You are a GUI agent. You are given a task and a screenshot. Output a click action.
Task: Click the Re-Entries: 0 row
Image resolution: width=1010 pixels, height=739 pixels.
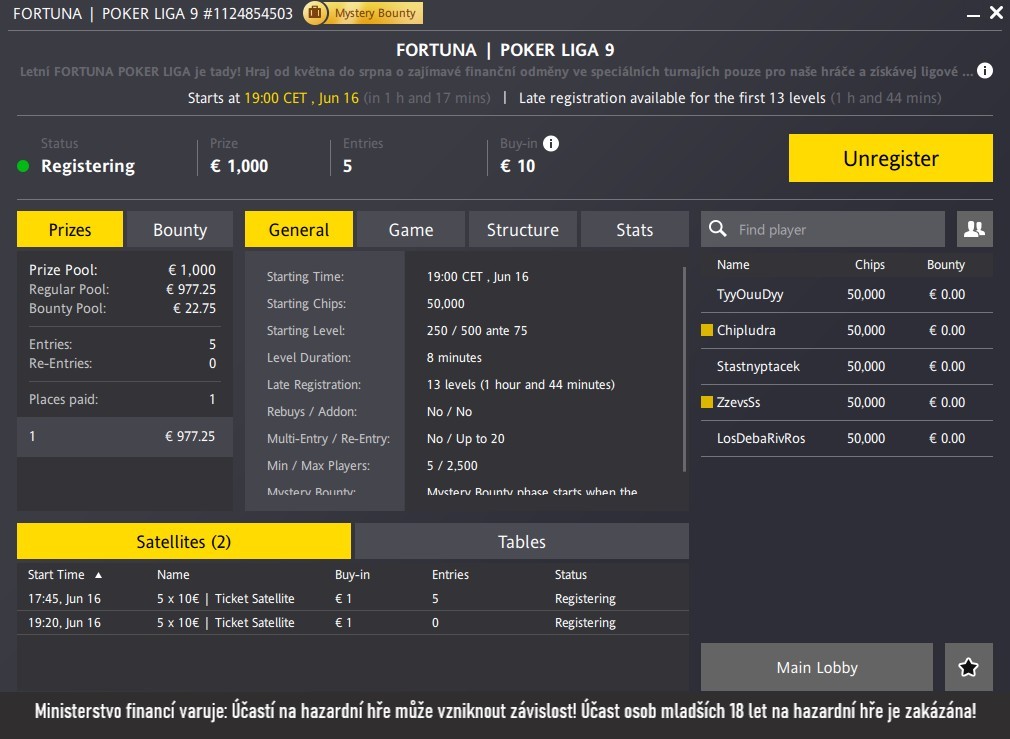click(122, 363)
